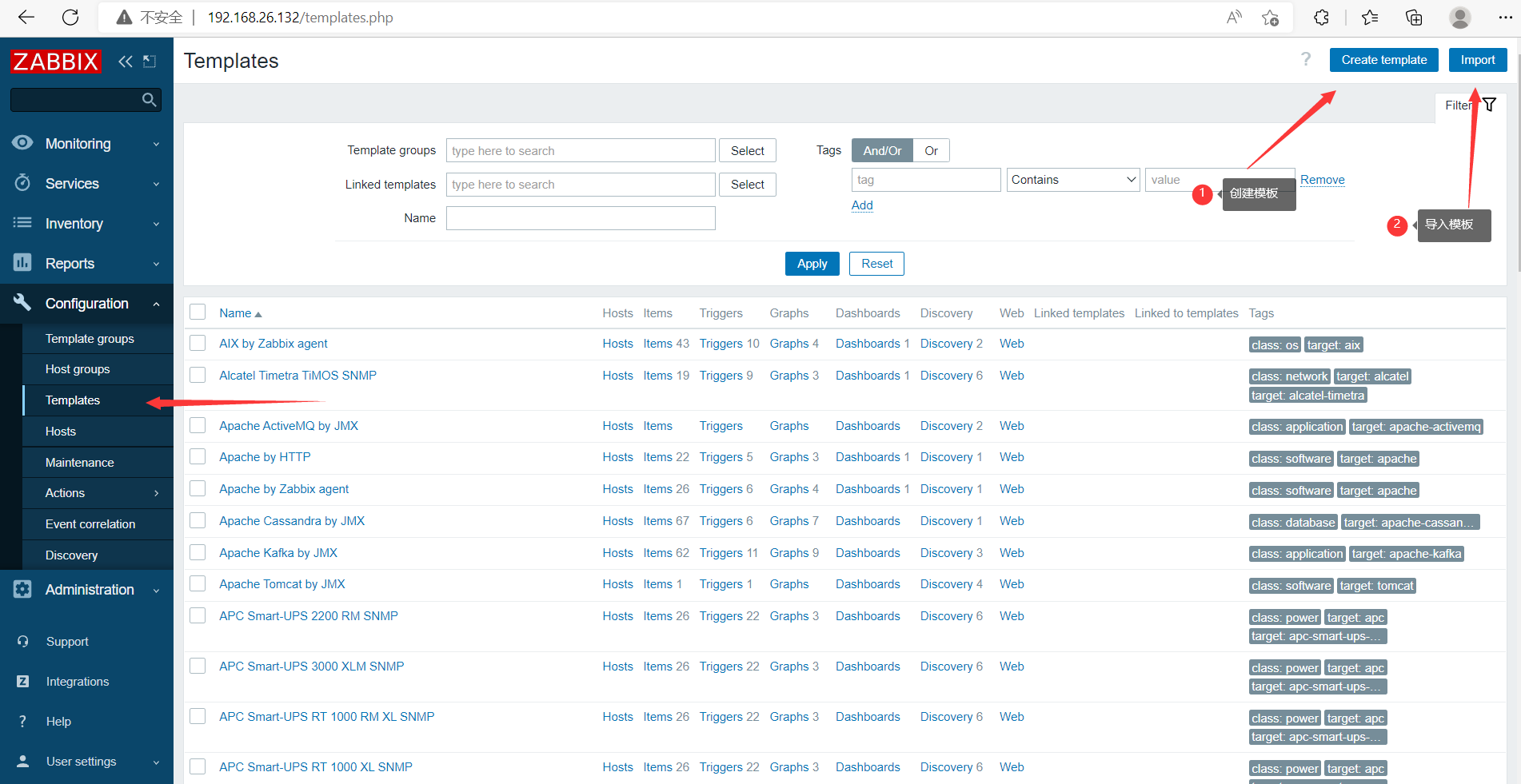The width and height of the screenshot is (1521, 784).
Task: Expand the Reports menu section
Action: 86,264
